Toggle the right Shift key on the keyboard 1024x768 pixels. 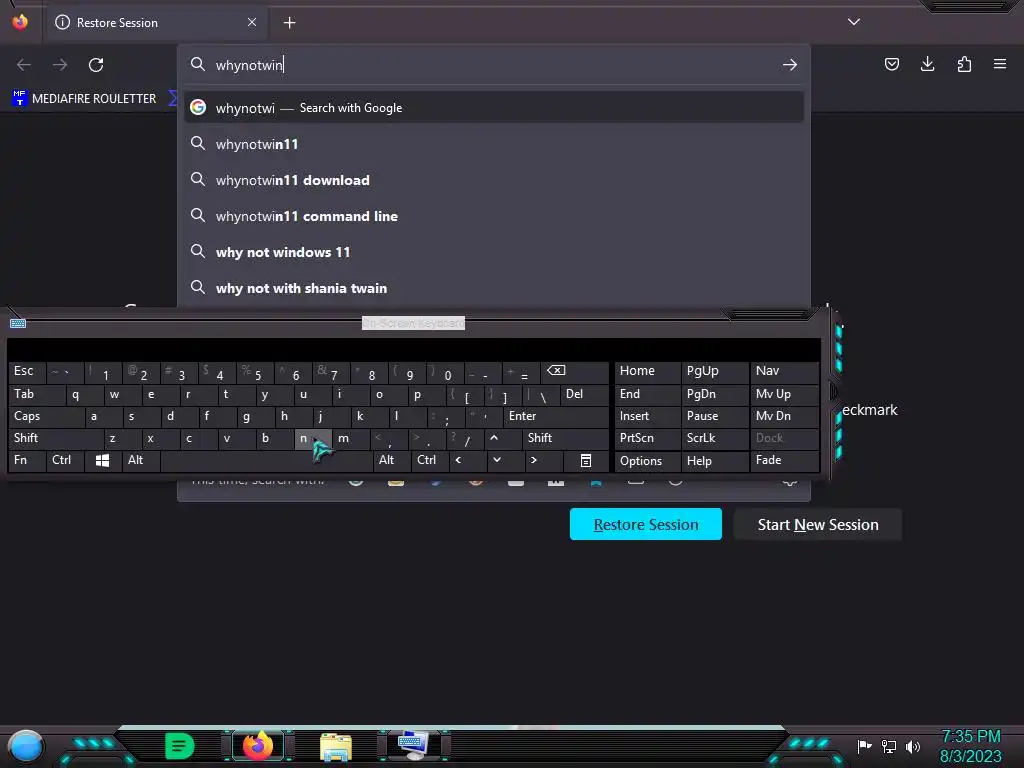[566, 438]
